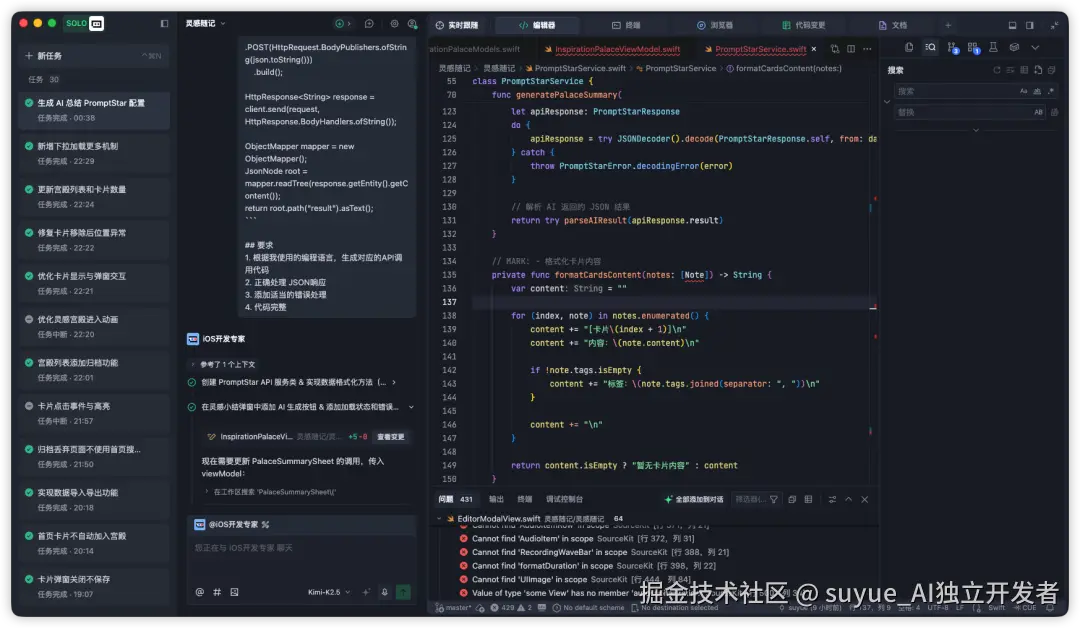This screenshot has width=1080, height=628.
Task: Click the sparkle optimize prompt icon
Action: (366, 592)
